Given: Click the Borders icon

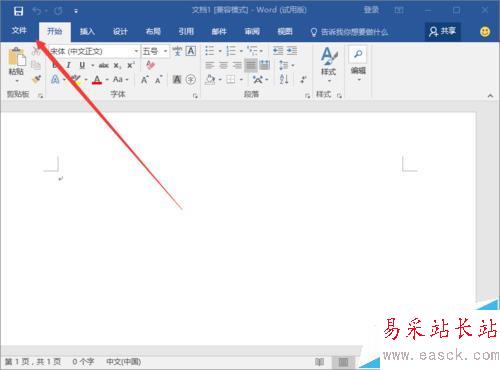Looking at the screenshot, I should pyautogui.click(x=231, y=79).
